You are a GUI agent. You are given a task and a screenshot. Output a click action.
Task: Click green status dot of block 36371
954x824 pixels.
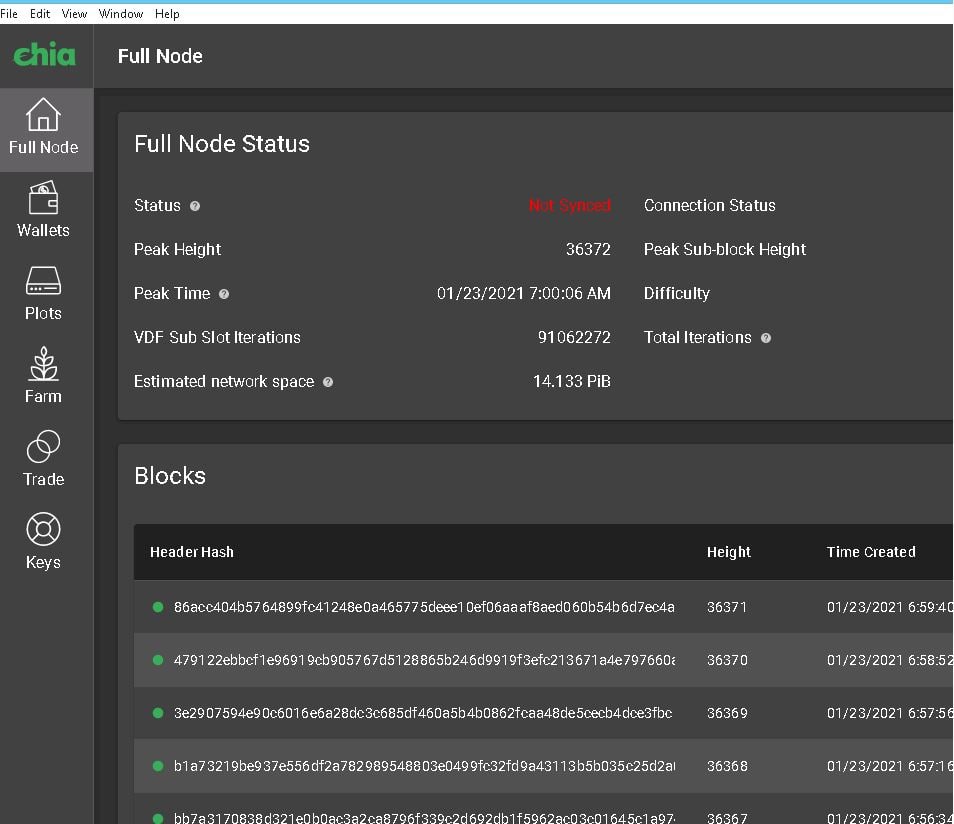coord(158,607)
